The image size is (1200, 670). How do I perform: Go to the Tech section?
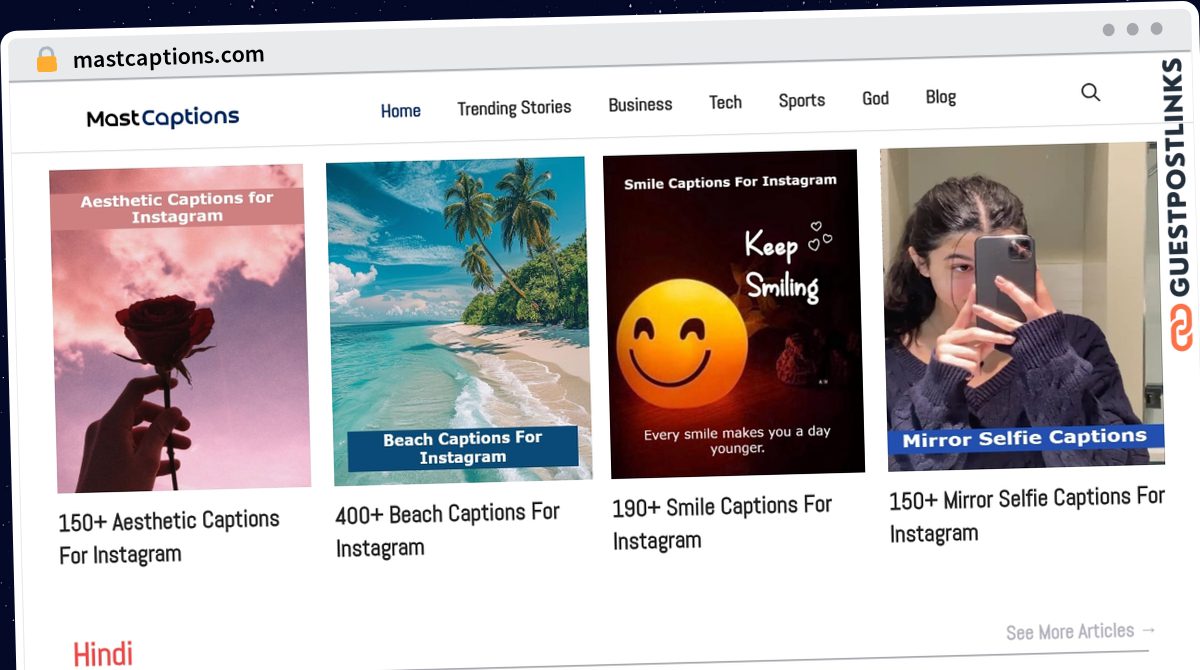[725, 102]
